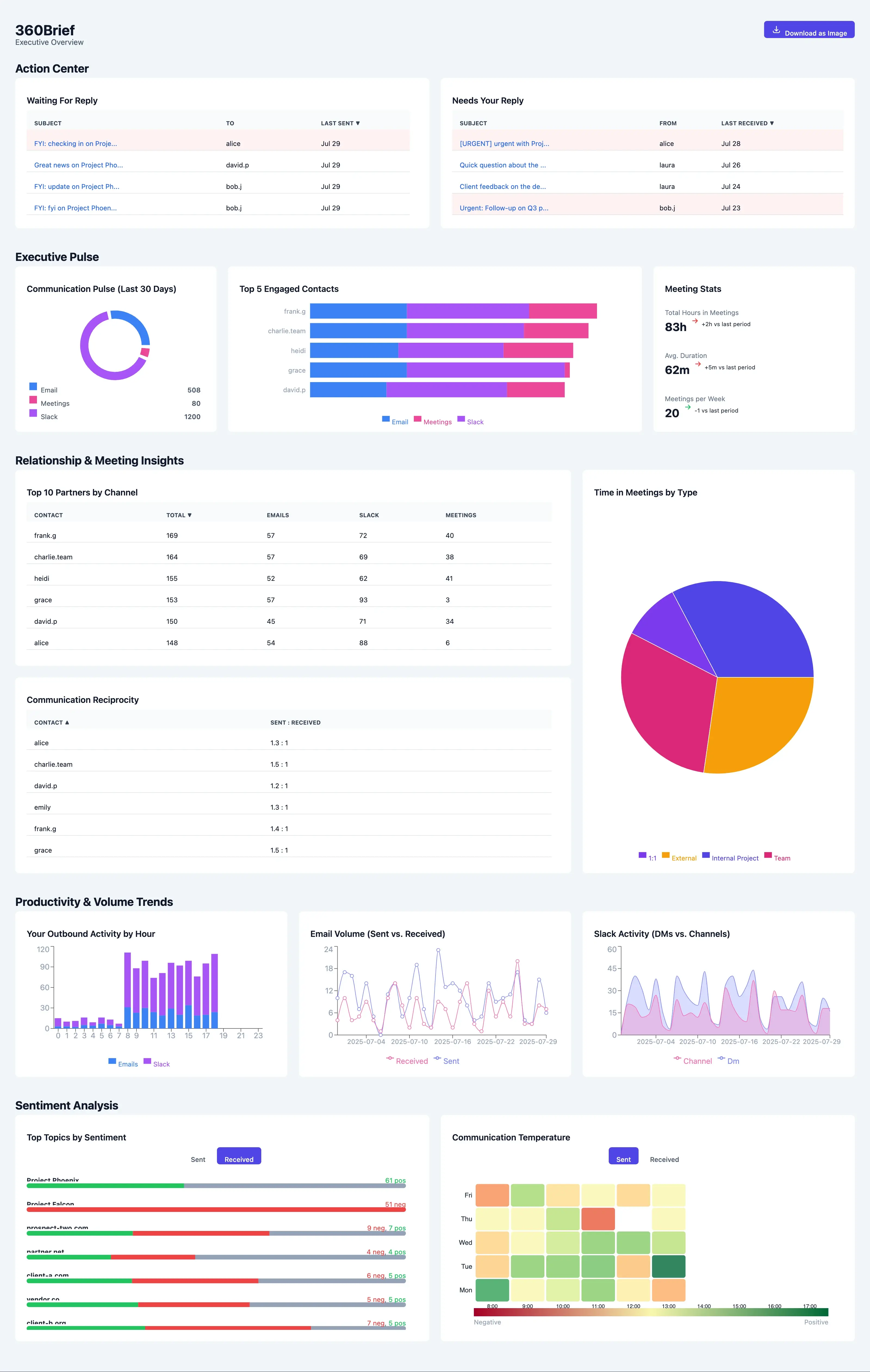Toggle the Meetings legend icon under Engaged Contacts
Screen dimensions: 870x1372
[417, 419]
